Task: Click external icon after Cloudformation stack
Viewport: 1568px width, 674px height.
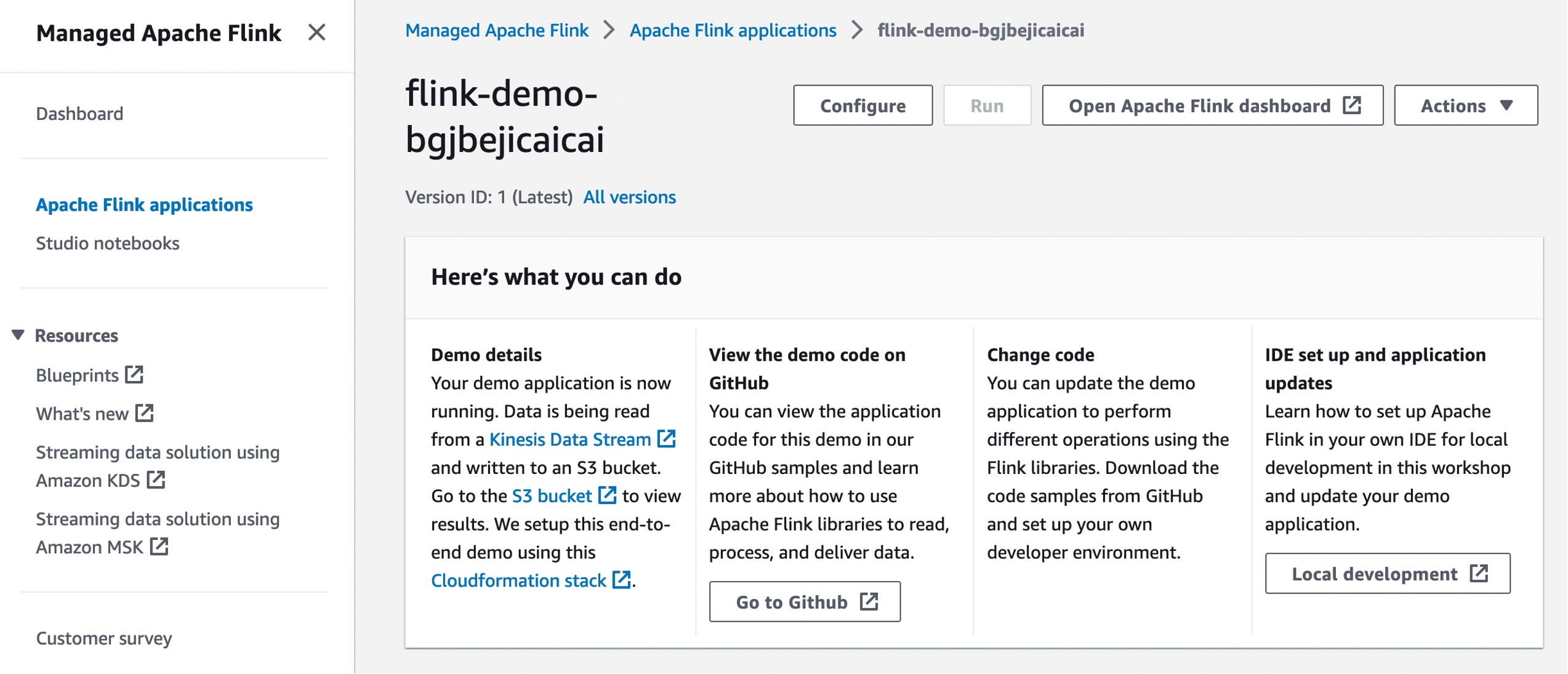Action: (622, 580)
